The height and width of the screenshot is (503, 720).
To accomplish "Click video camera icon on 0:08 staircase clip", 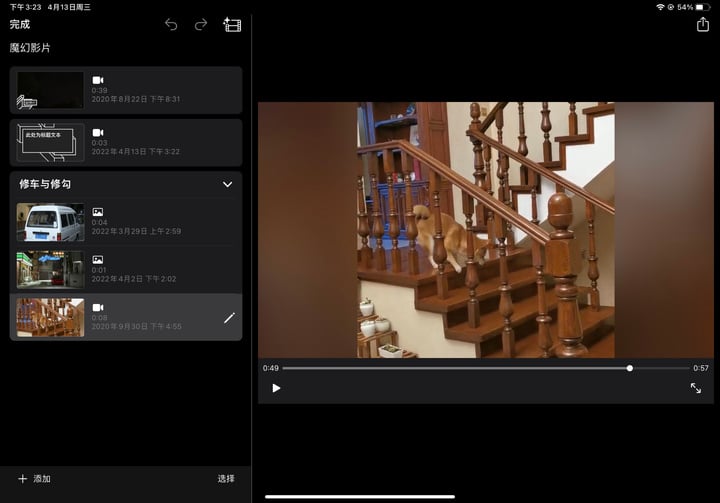I will click(x=98, y=307).
